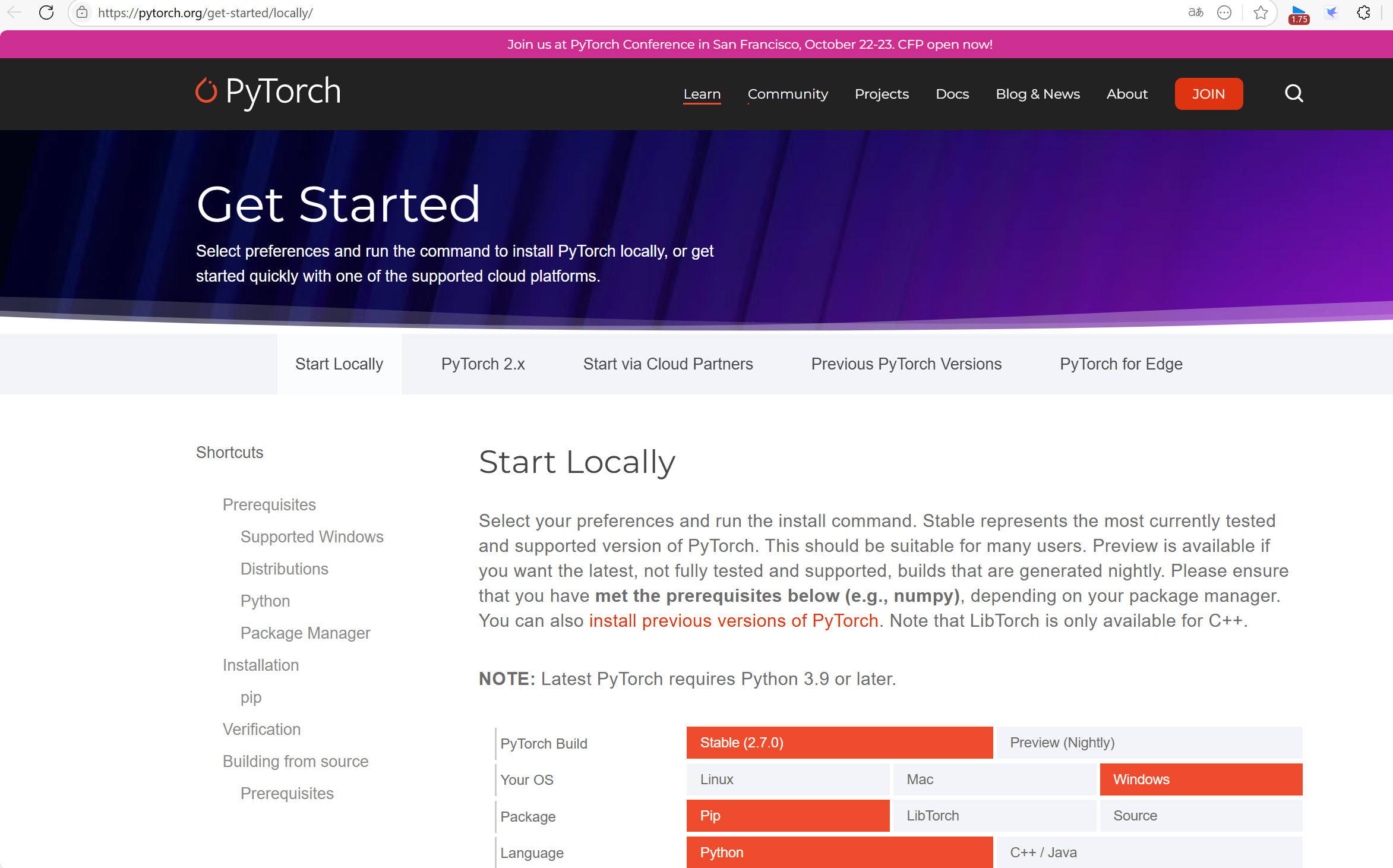1393x868 pixels.
Task: Click the site info lock icon
Action: coord(83,12)
